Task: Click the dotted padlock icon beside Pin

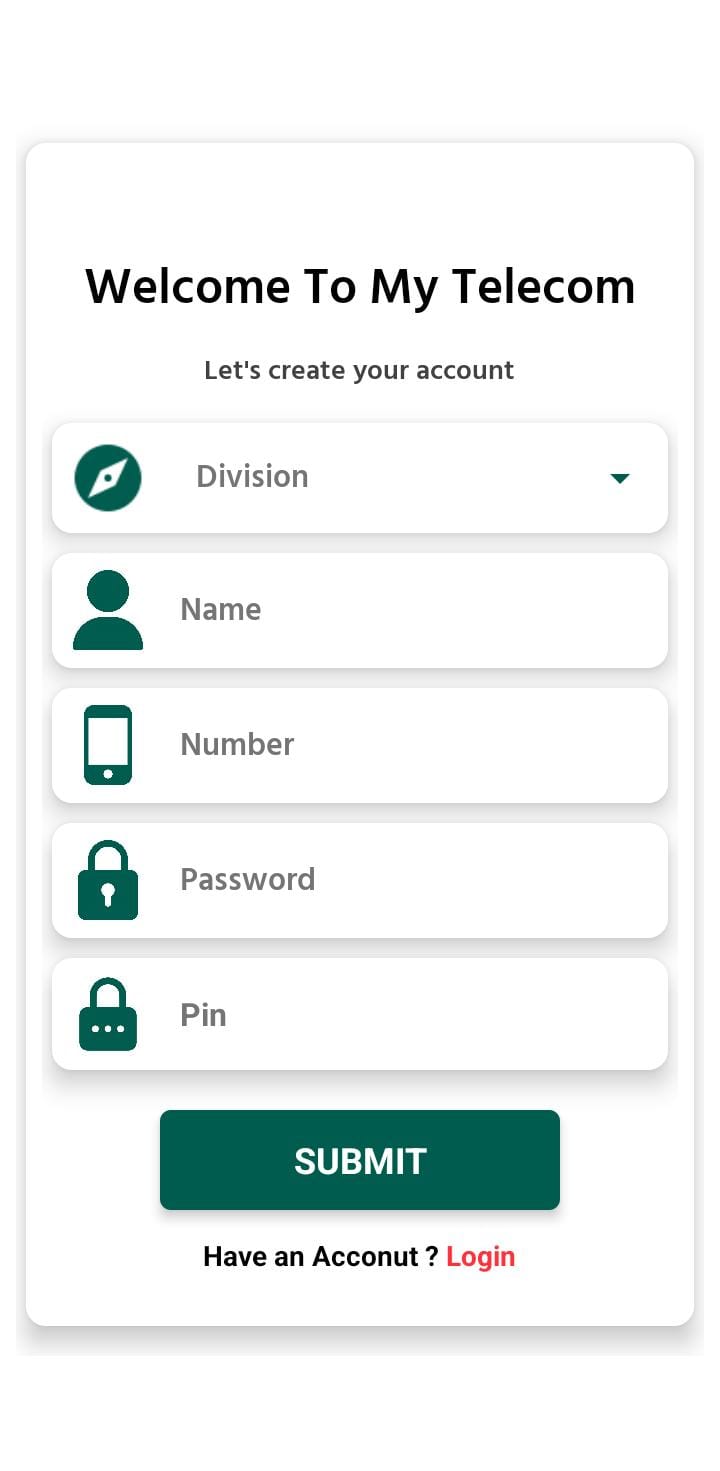Action: [x=108, y=1014]
